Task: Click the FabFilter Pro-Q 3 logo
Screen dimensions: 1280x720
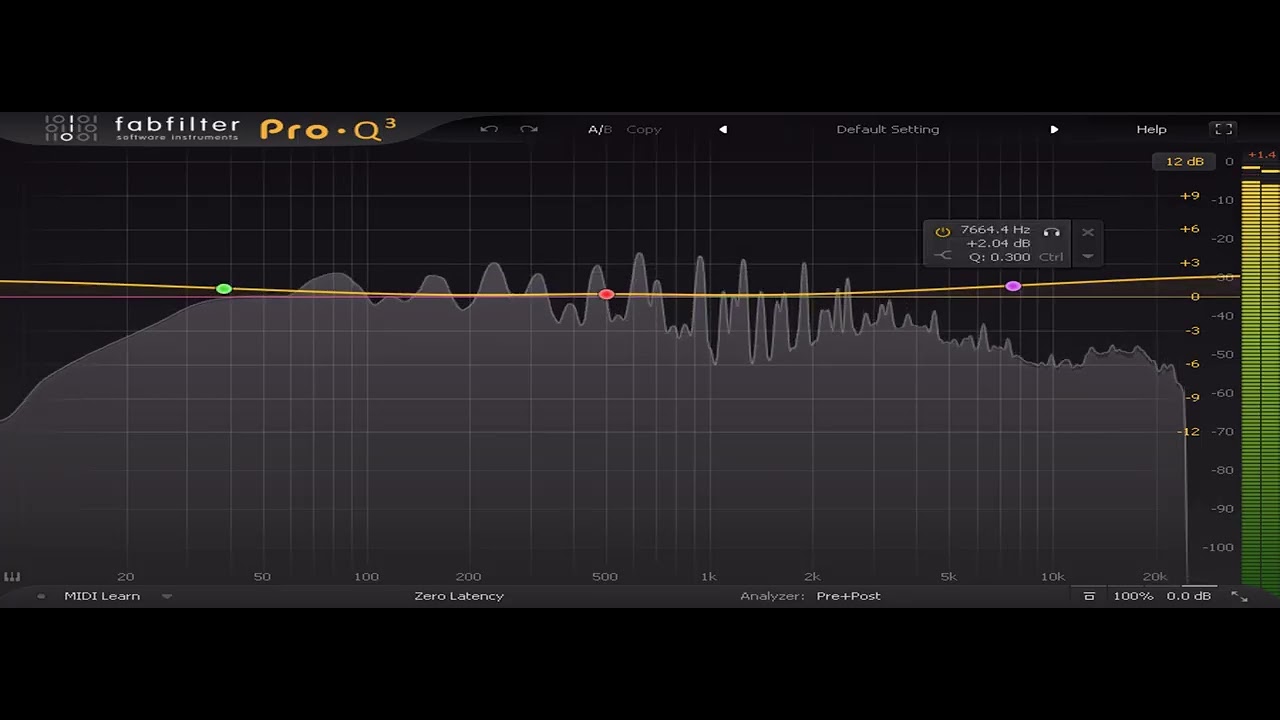Action: coord(220,129)
